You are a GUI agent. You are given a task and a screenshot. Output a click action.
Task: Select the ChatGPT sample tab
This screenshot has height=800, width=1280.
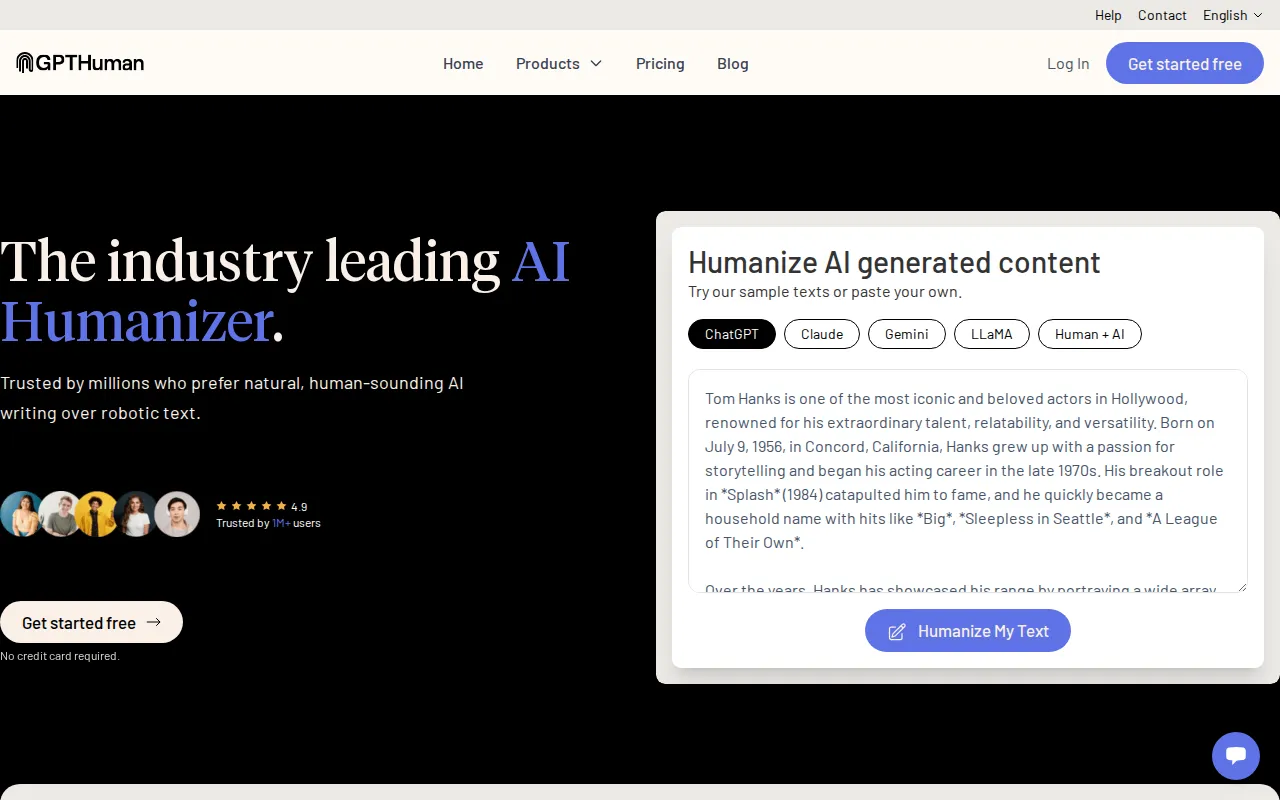732,334
